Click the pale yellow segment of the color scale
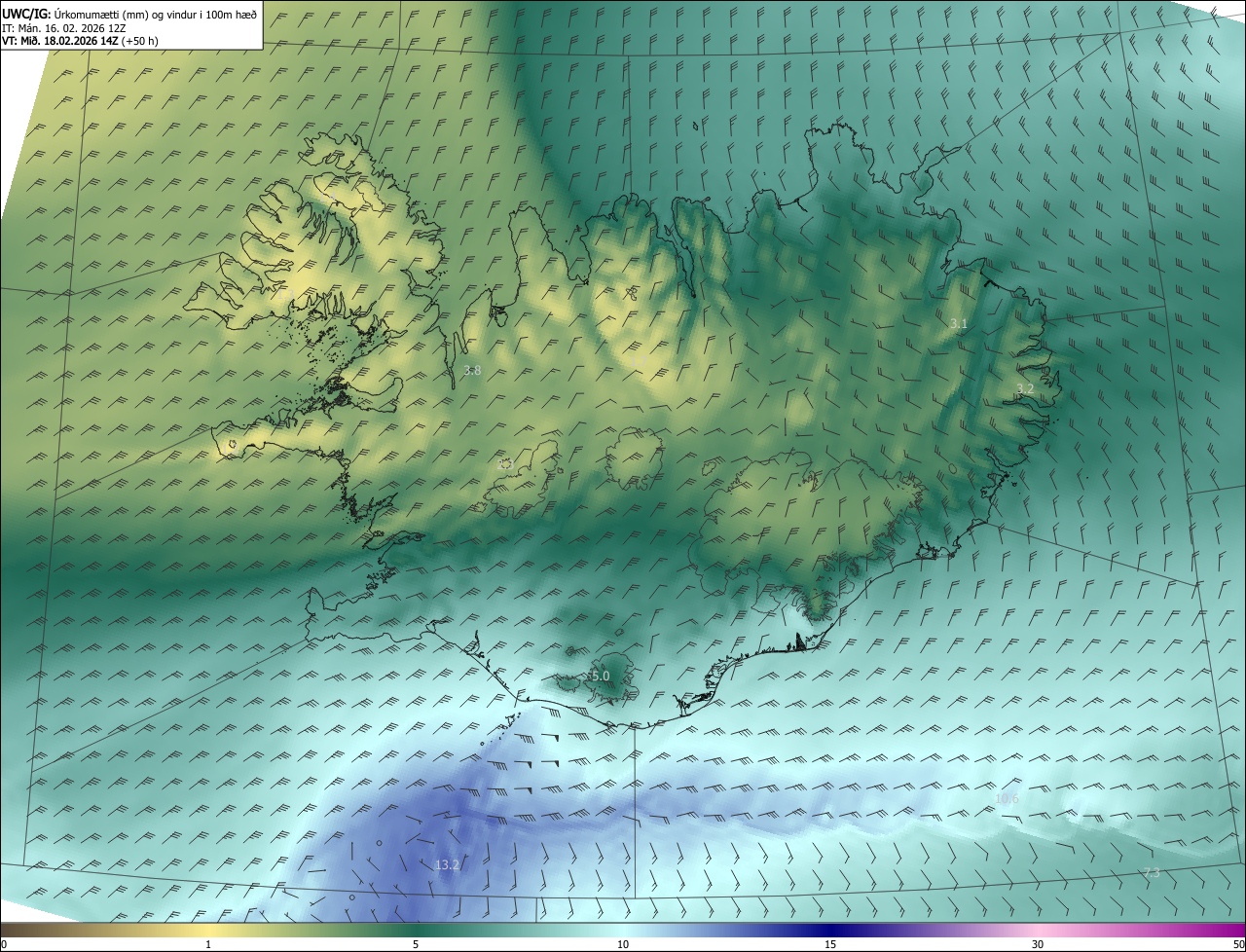 click(x=208, y=930)
